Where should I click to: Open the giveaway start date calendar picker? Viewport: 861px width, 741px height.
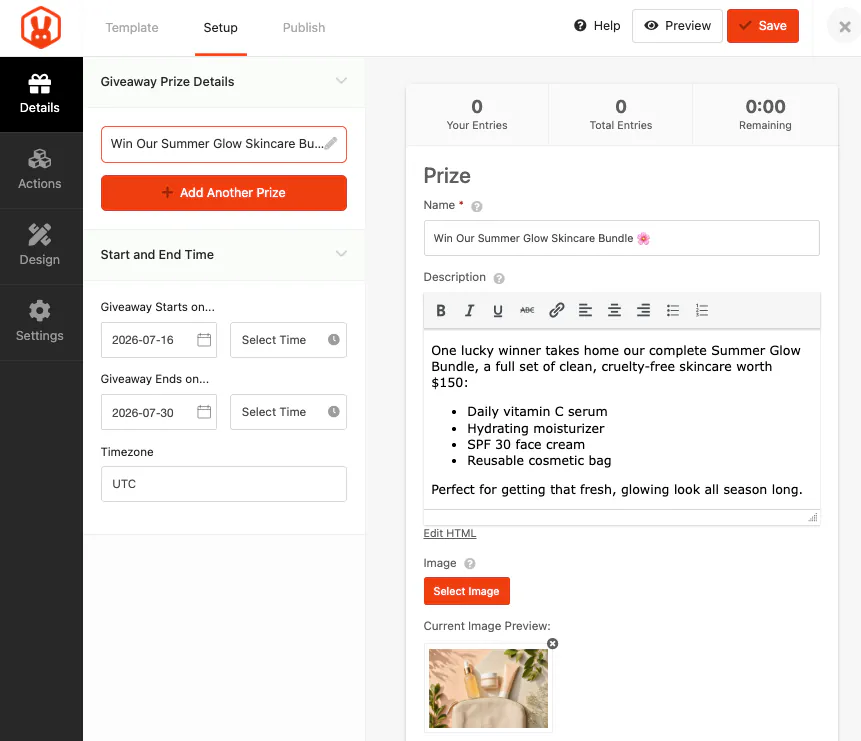coord(204,340)
